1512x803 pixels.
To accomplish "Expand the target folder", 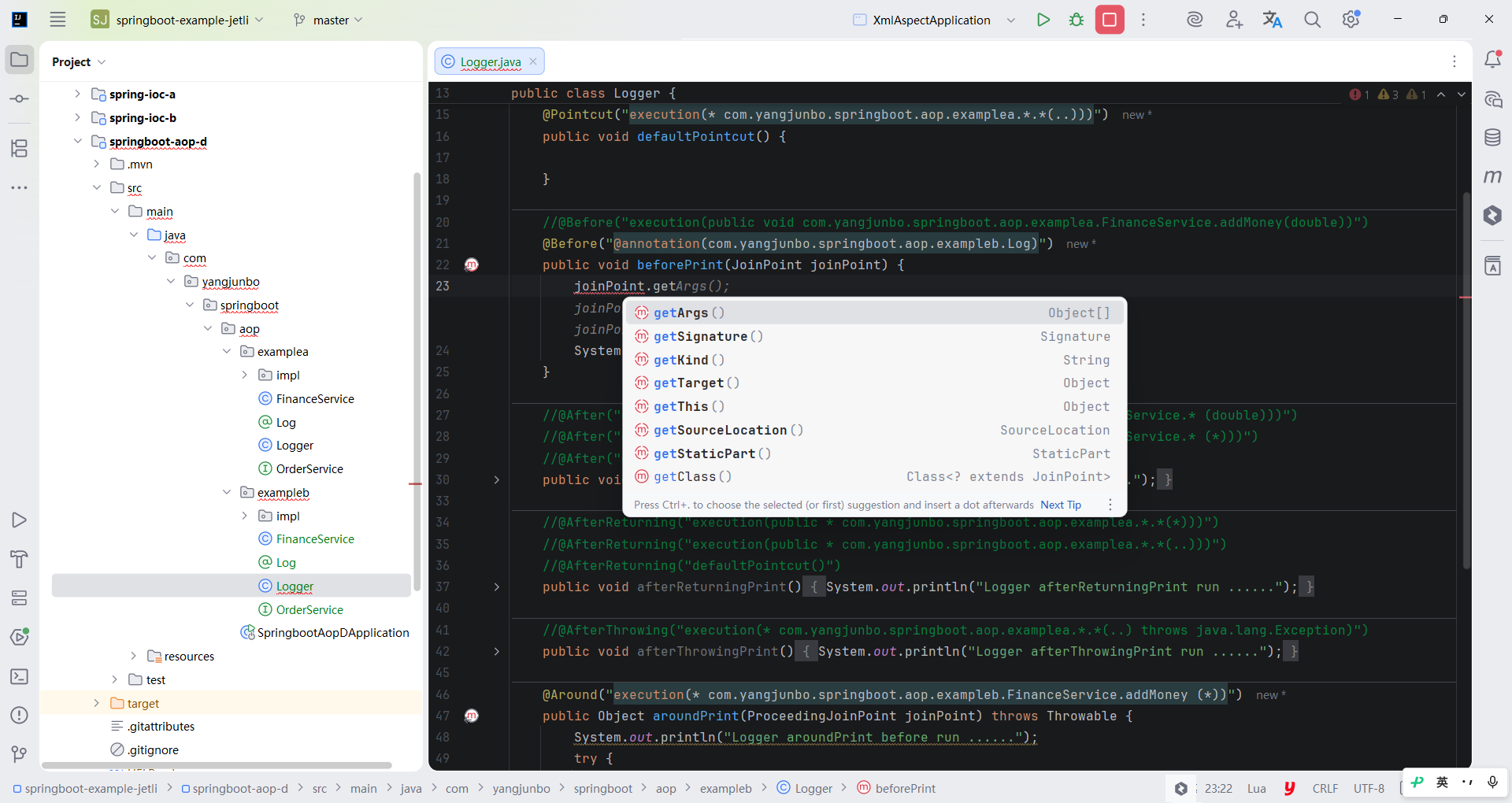I will (96, 703).
